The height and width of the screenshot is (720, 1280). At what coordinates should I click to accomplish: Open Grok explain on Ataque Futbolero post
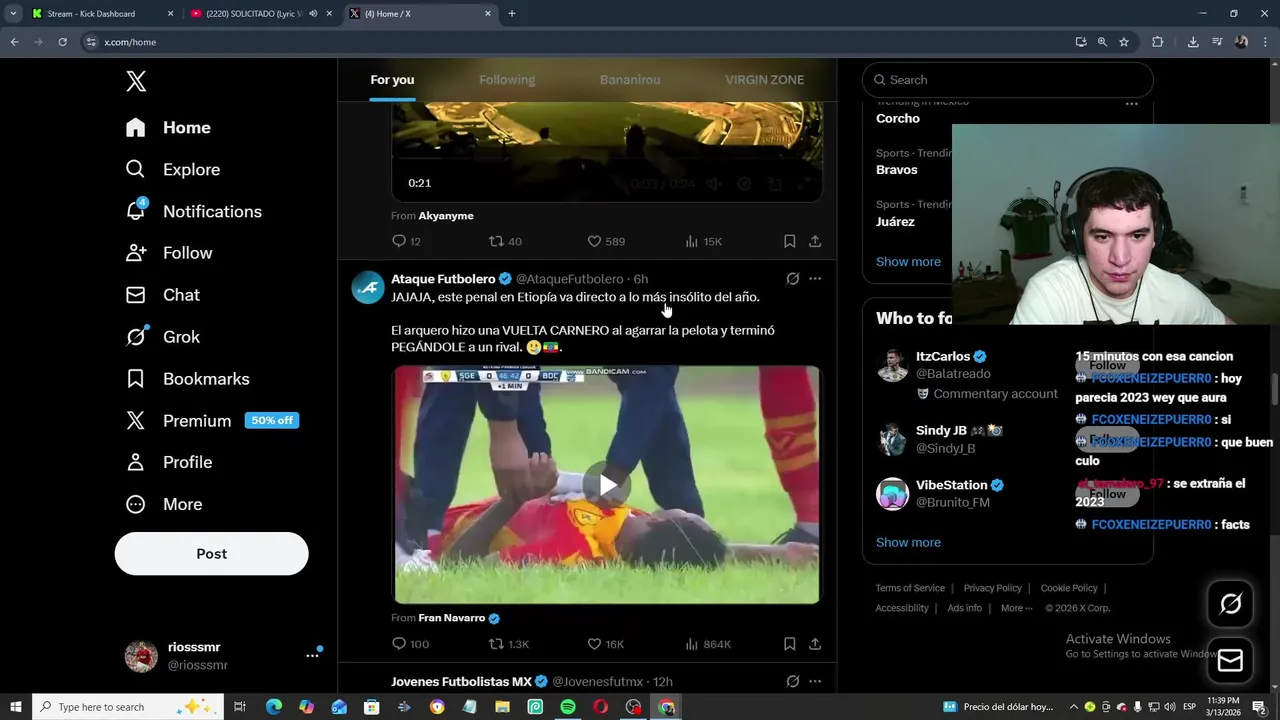[x=792, y=279]
